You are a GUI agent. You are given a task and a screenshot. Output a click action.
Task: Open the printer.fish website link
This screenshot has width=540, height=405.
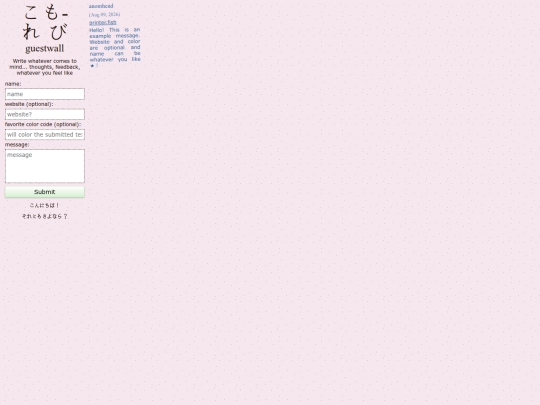pos(103,22)
